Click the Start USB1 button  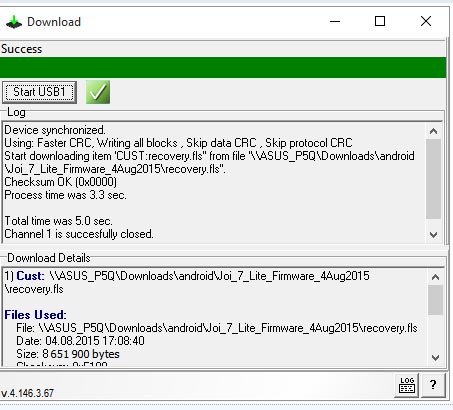pos(39,92)
